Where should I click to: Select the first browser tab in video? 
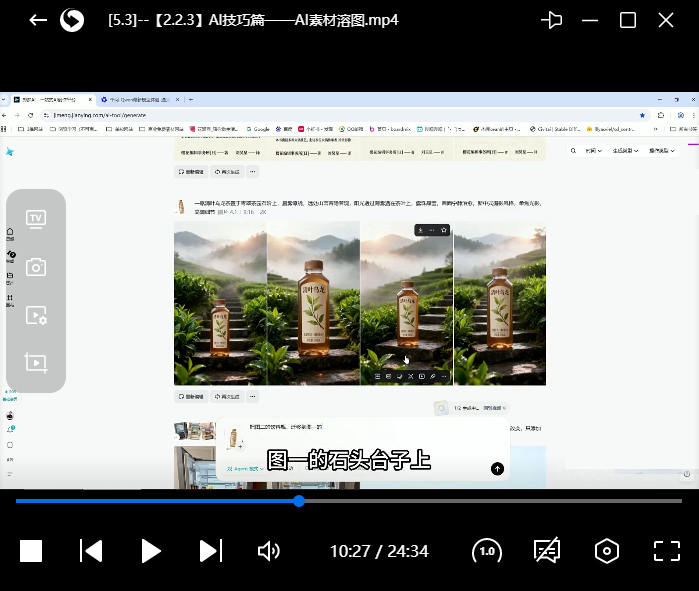(x=53, y=100)
